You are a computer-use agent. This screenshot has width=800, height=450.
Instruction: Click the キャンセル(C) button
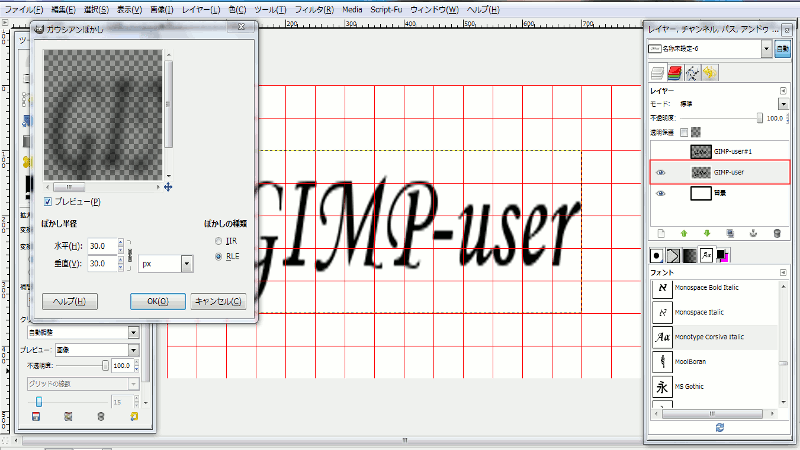click(x=218, y=302)
